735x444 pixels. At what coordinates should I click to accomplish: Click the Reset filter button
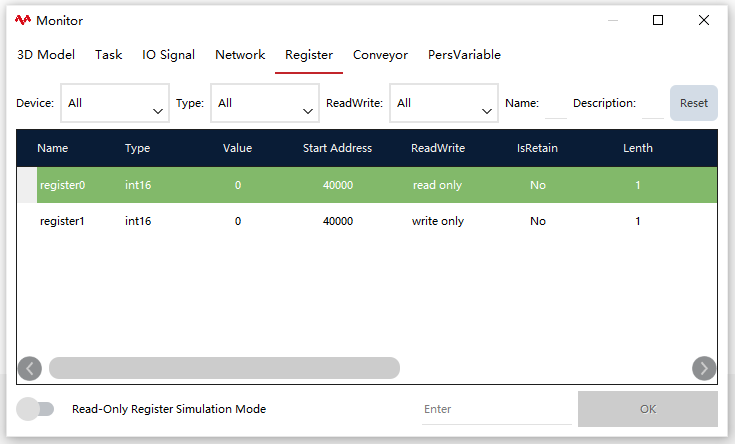[694, 103]
